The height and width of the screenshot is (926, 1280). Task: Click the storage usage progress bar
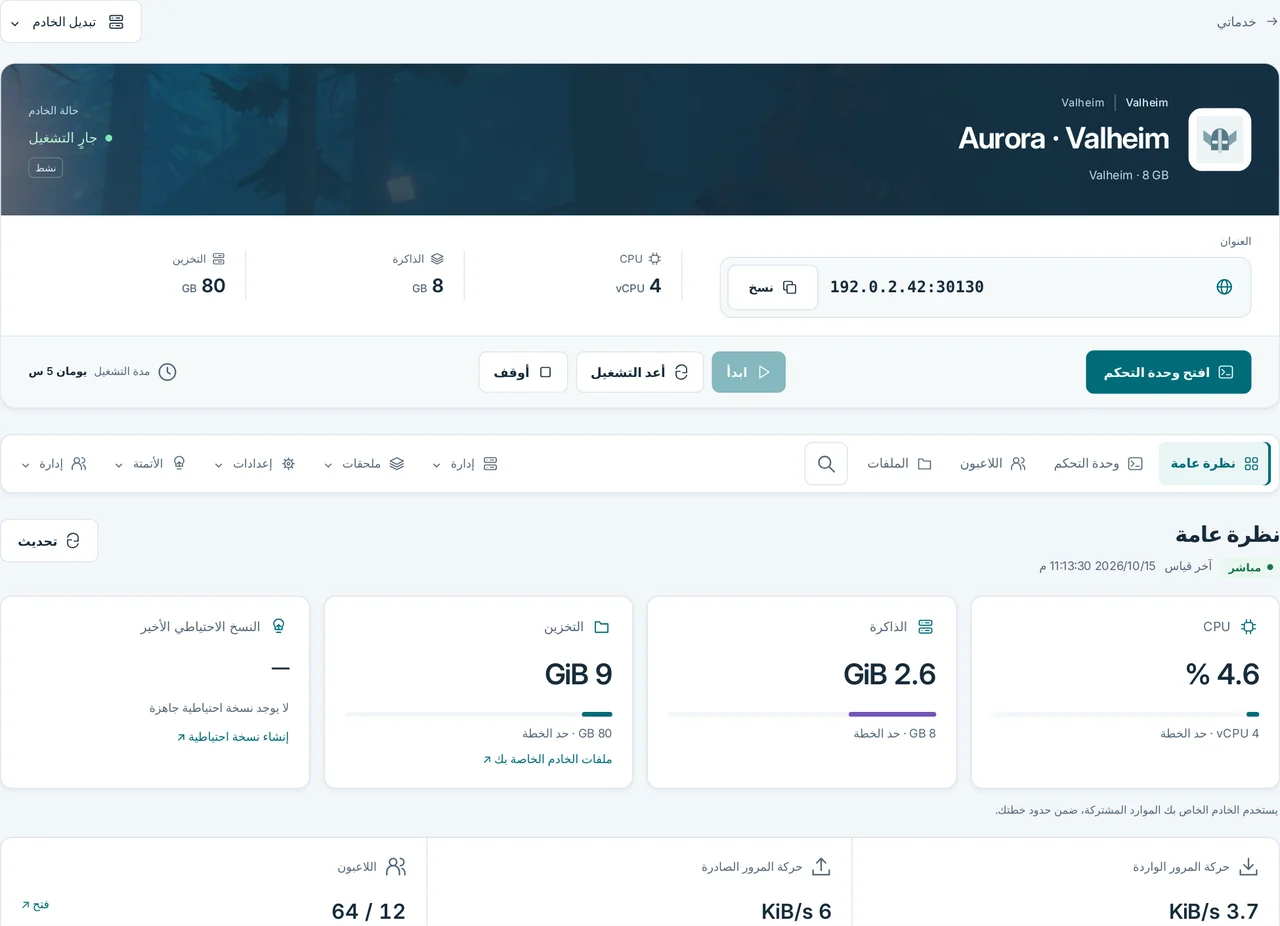tap(478, 714)
